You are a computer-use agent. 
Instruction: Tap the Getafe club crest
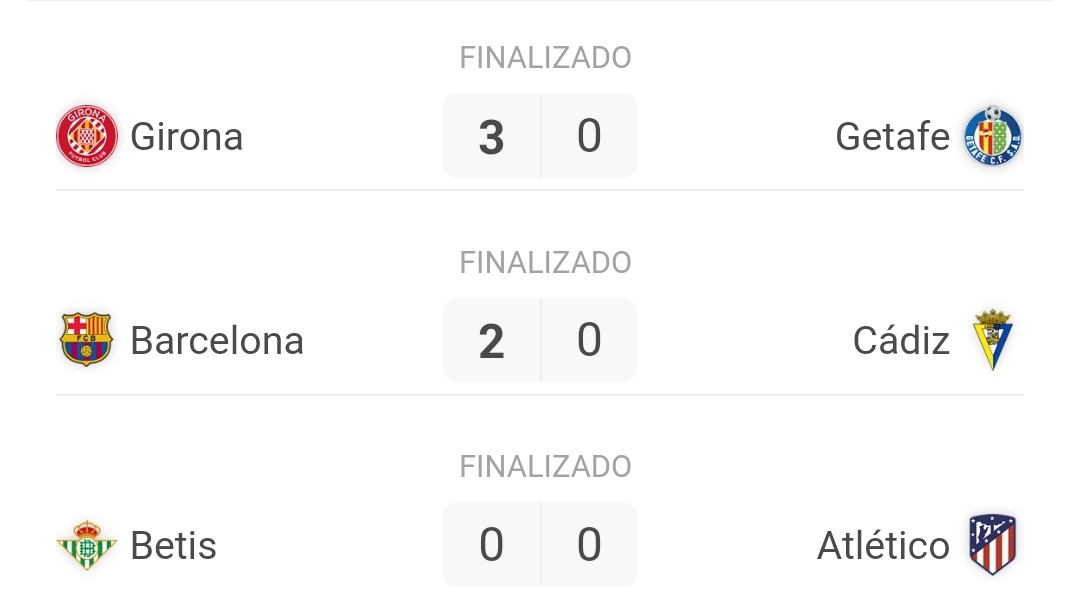993,136
